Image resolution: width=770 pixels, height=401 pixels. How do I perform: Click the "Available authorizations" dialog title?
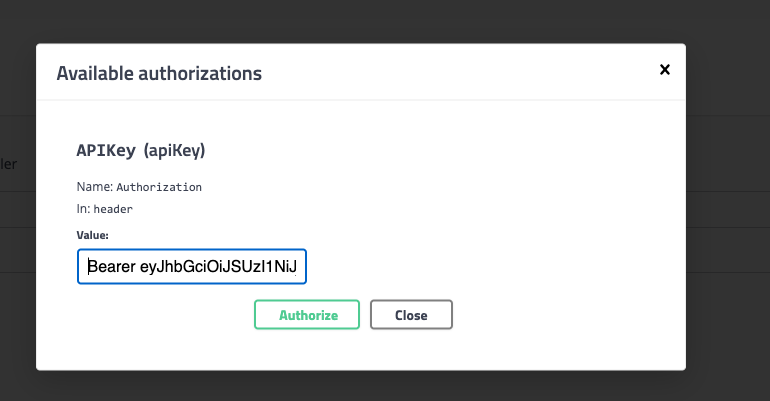point(159,73)
